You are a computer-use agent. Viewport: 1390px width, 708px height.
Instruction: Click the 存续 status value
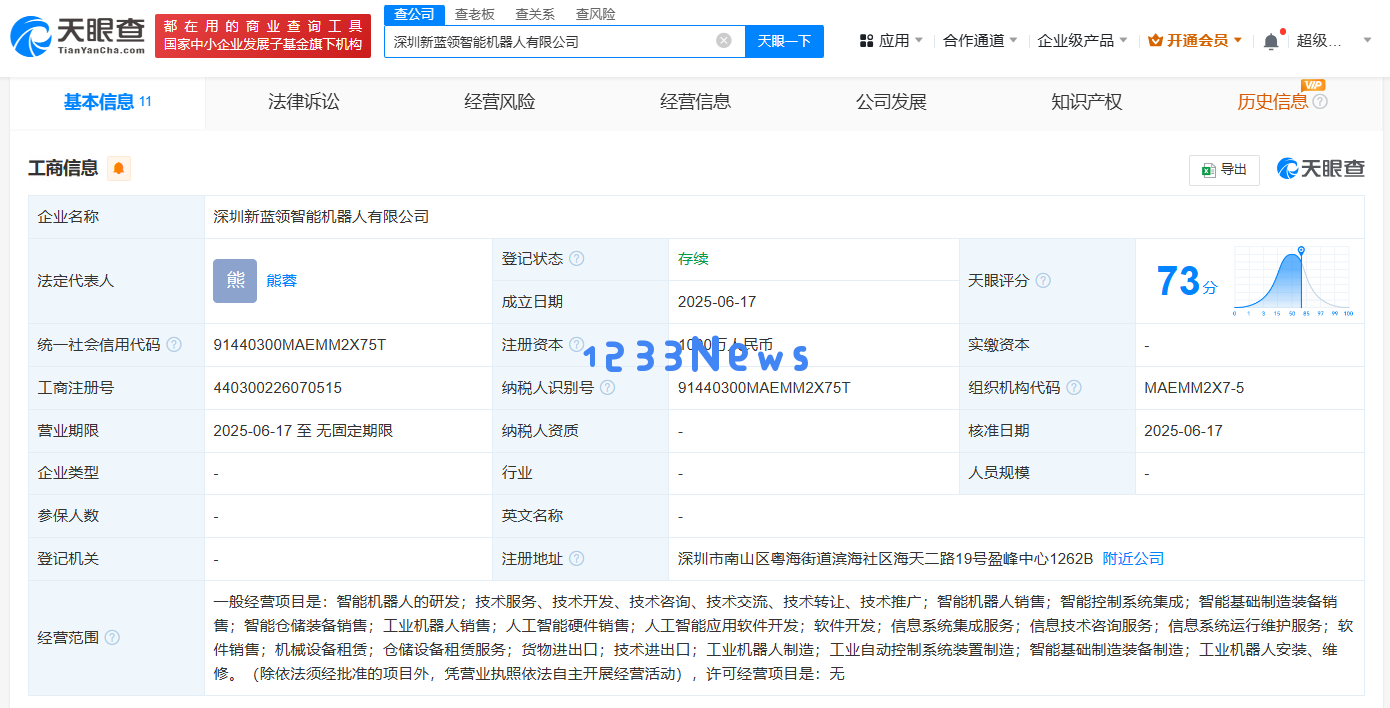pyautogui.click(x=693, y=259)
